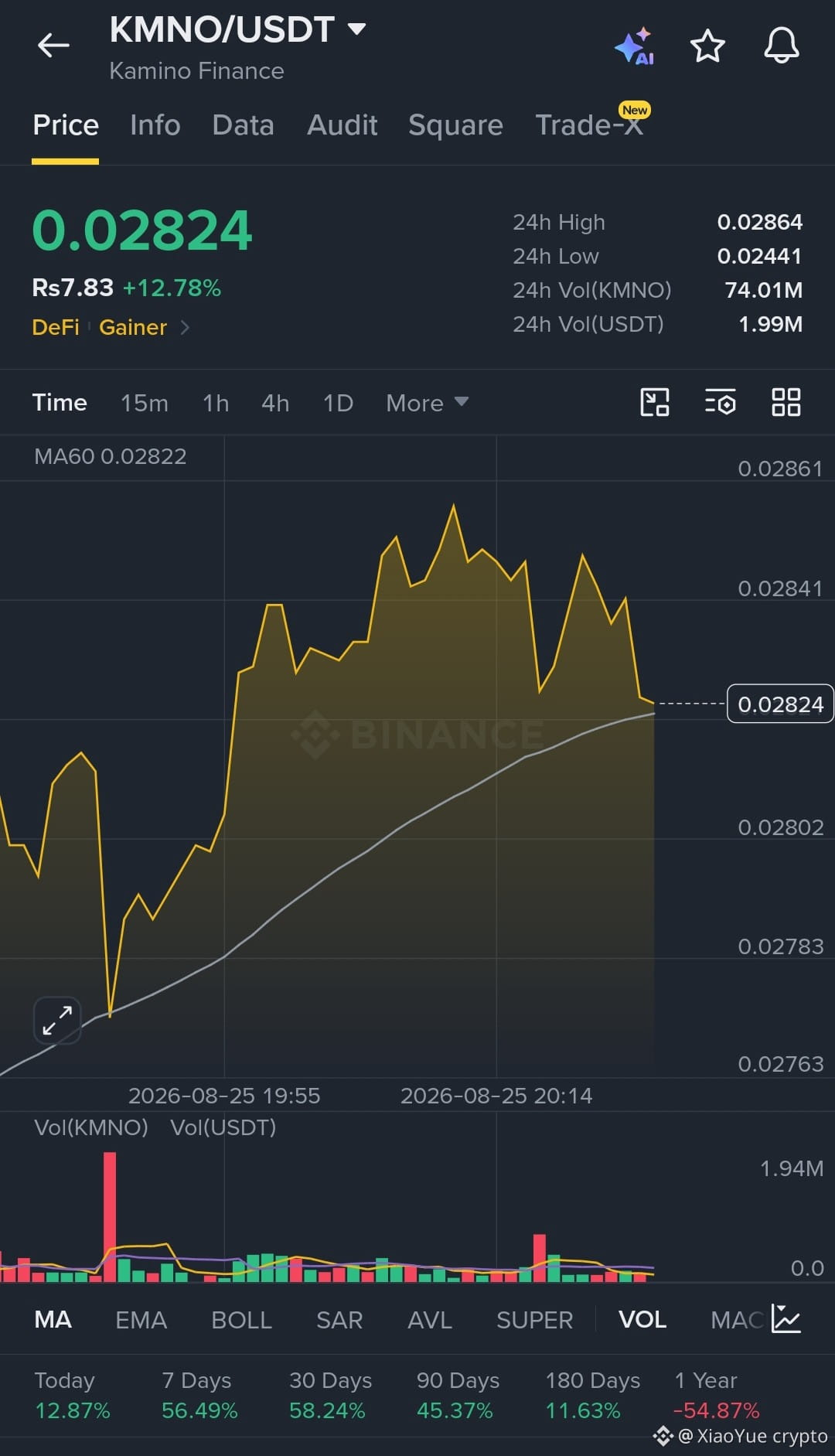Toggle the SAR indicator
Screen dimensions: 835x1456
(x=339, y=1320)
